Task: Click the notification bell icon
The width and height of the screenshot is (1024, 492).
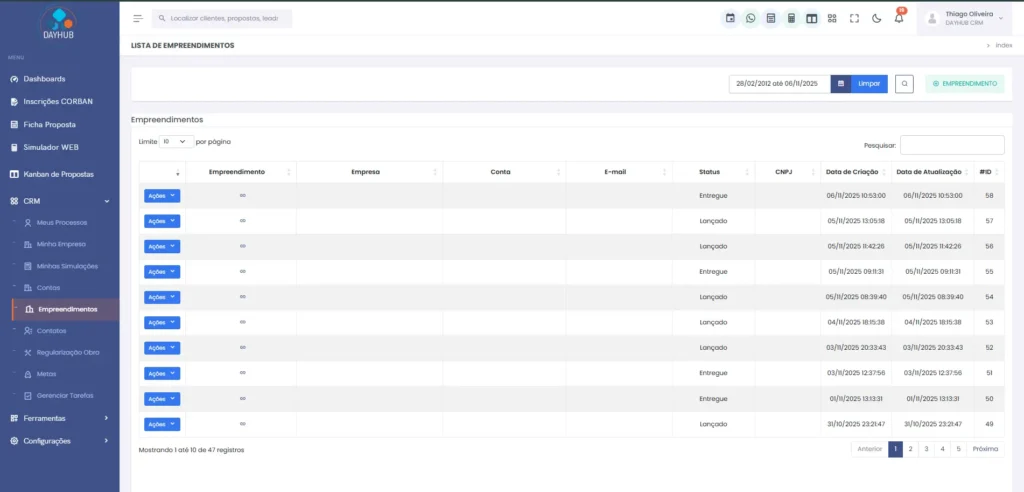Action: click(x=898, y=18)
